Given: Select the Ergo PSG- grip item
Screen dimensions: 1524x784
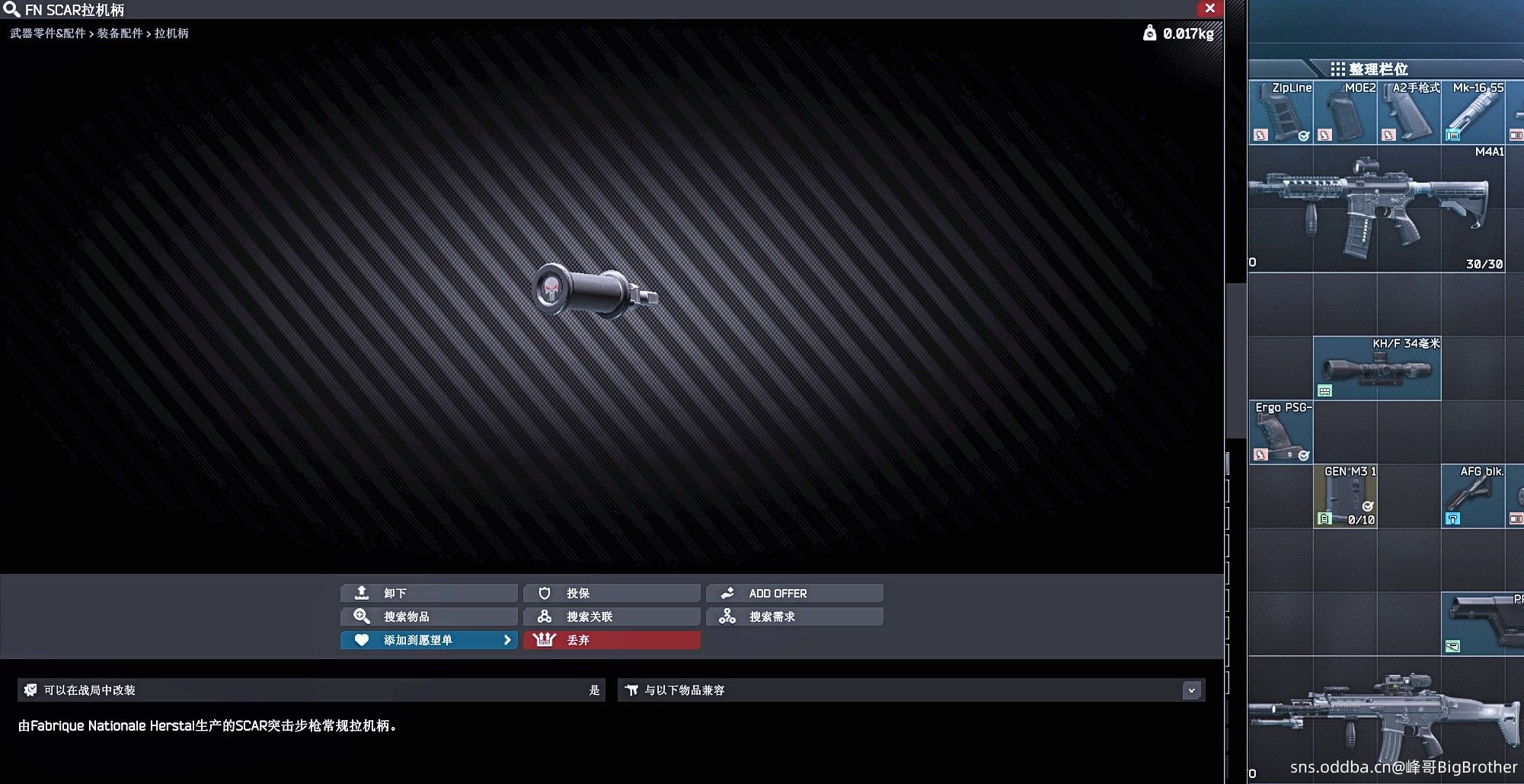Looking at the screenshot, I should (1280, 432).
